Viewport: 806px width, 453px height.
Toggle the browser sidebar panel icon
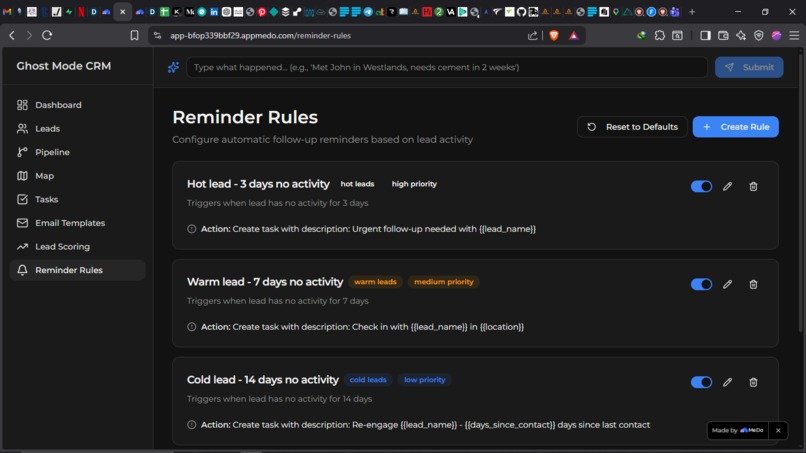pos(705,35)
